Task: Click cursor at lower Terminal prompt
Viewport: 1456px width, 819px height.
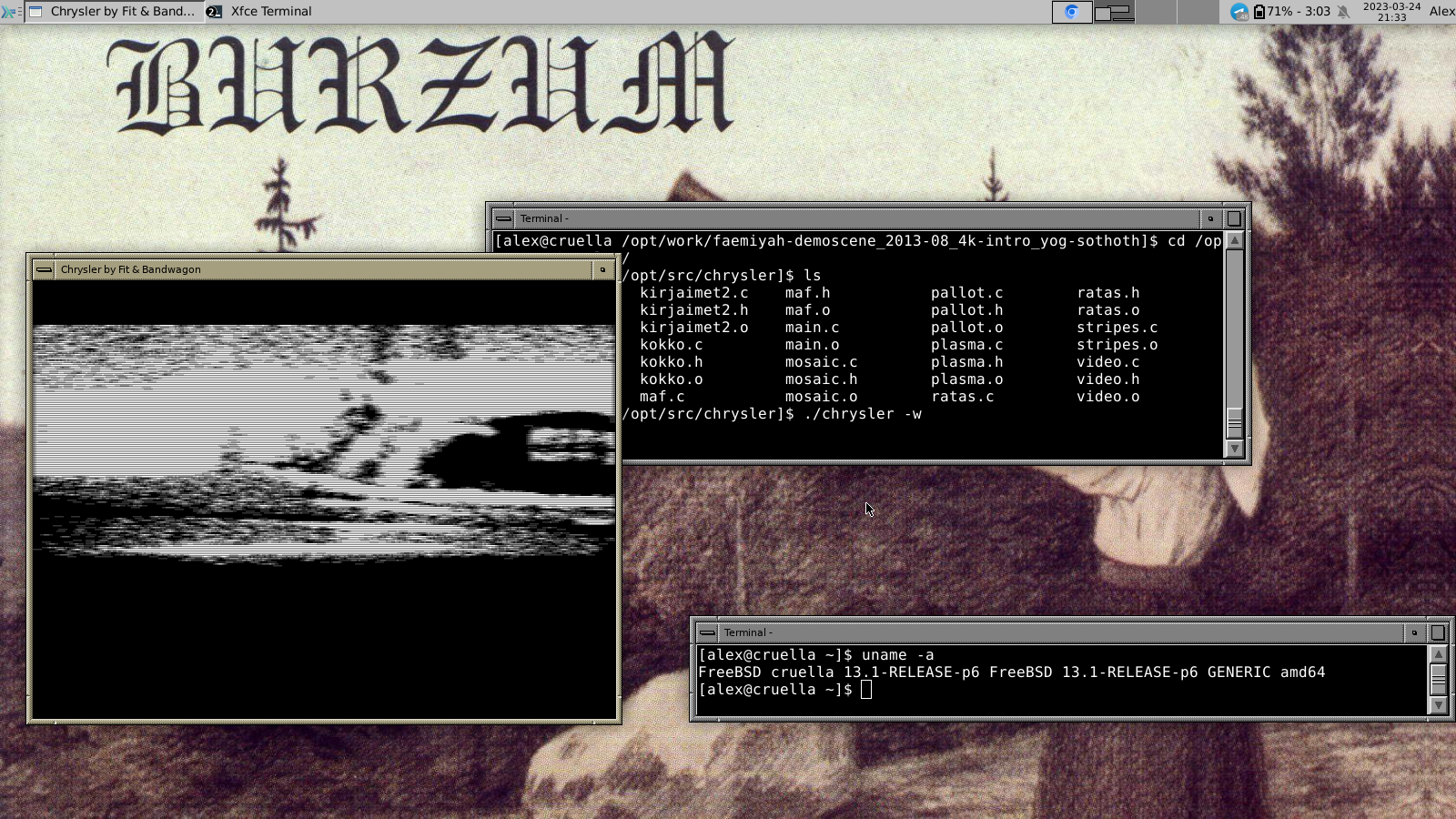Action: click(x=866, y=690)
